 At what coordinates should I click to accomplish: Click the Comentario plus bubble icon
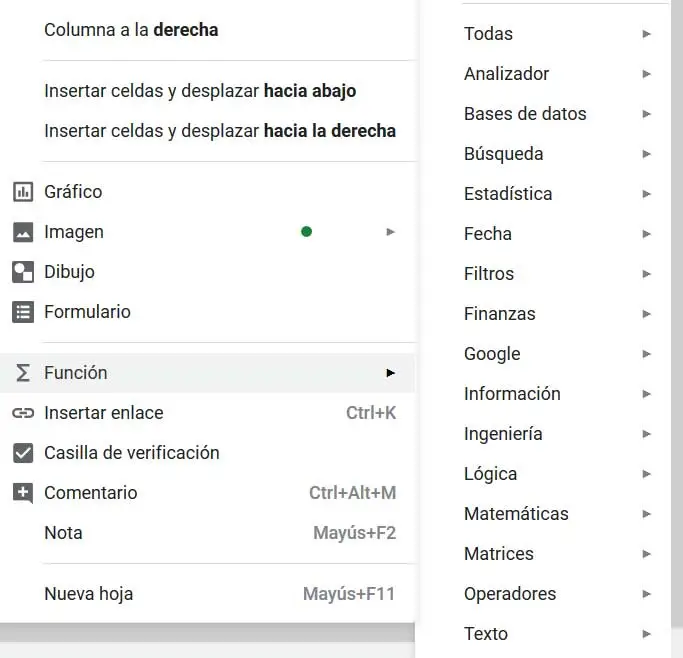tap(22, 493)
